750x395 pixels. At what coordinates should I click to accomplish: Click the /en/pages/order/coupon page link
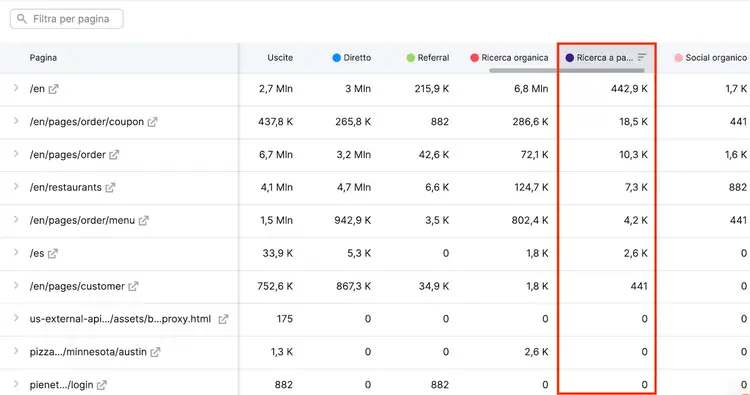click(x=87, y=122)
